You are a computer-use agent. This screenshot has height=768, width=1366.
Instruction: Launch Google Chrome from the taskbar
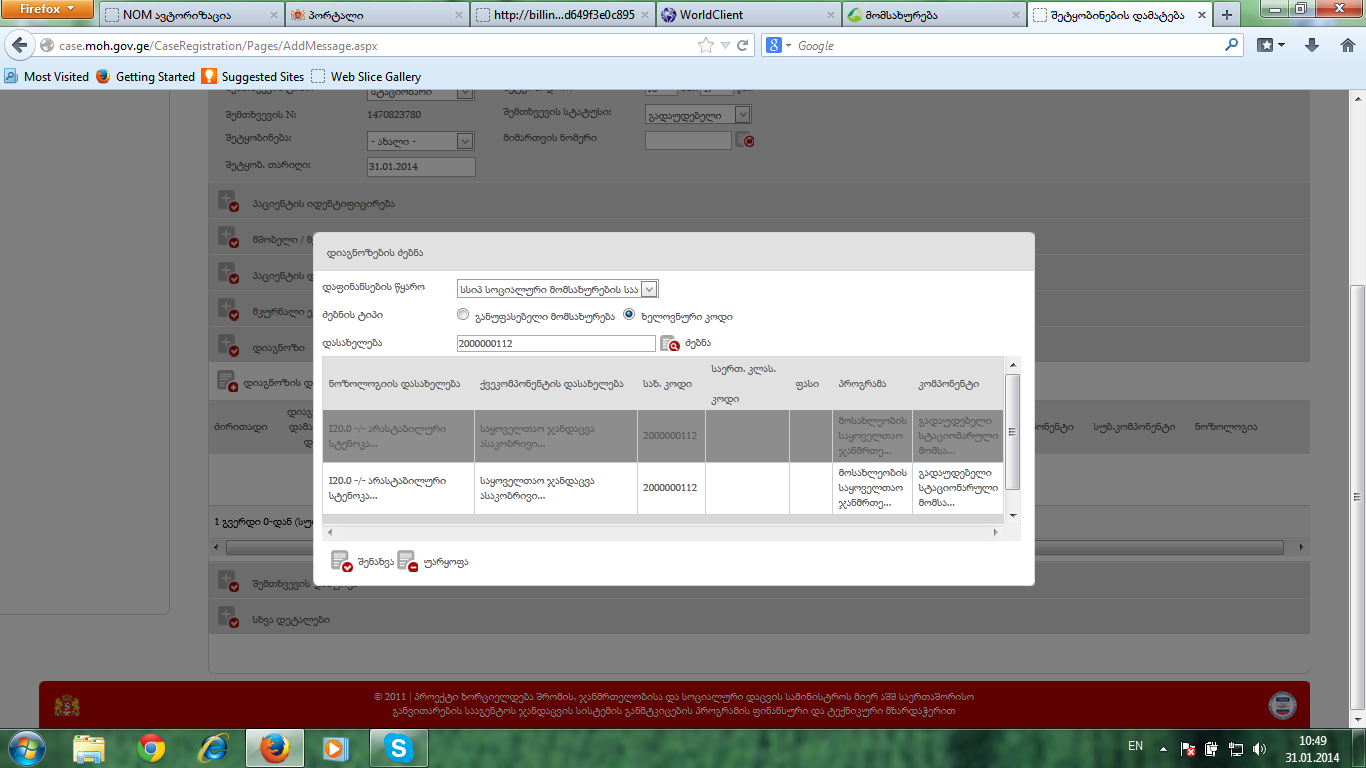click(x=151, y=748)
